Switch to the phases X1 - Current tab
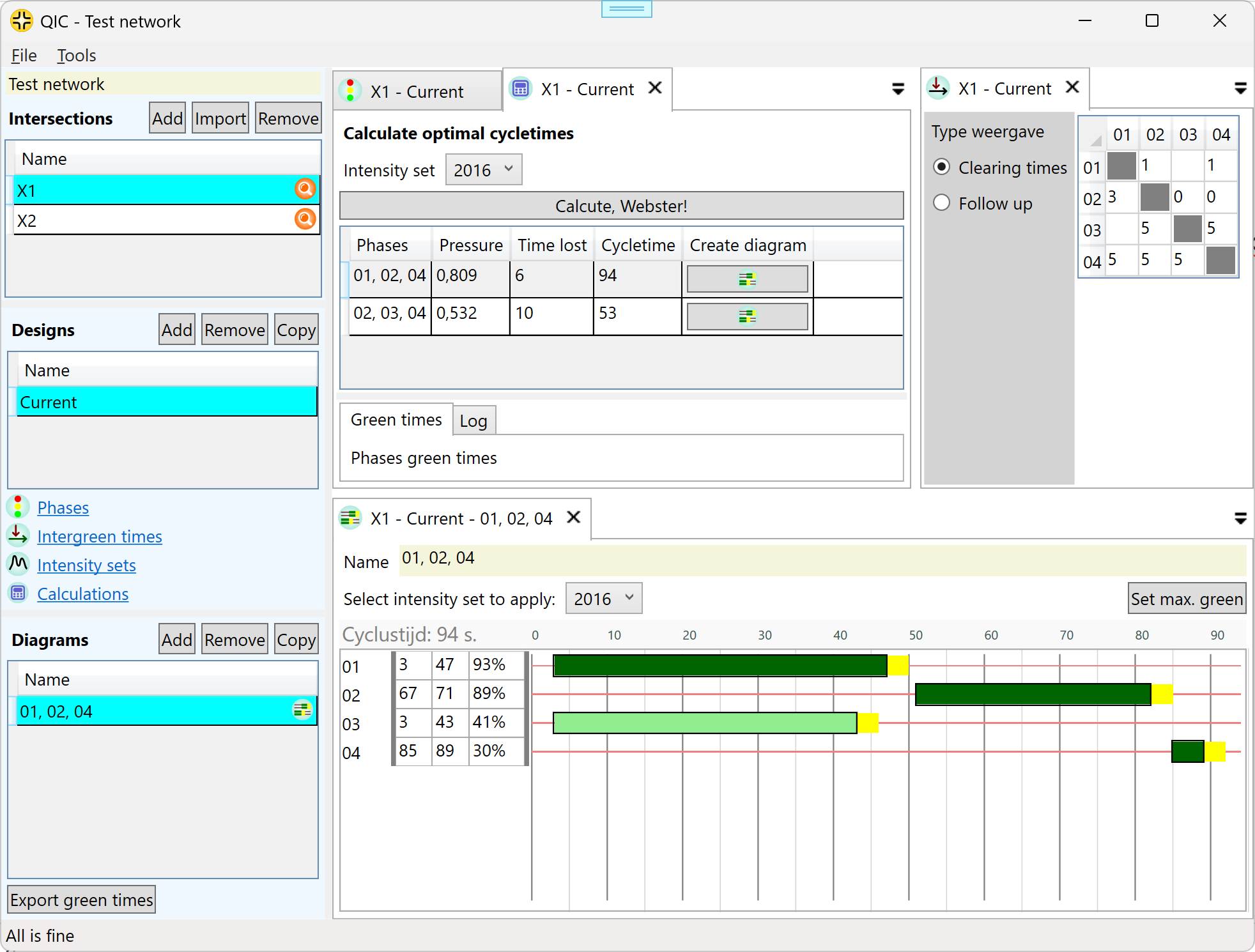The width and height of the screenshot is (1255, 952). tap(419, 91)
